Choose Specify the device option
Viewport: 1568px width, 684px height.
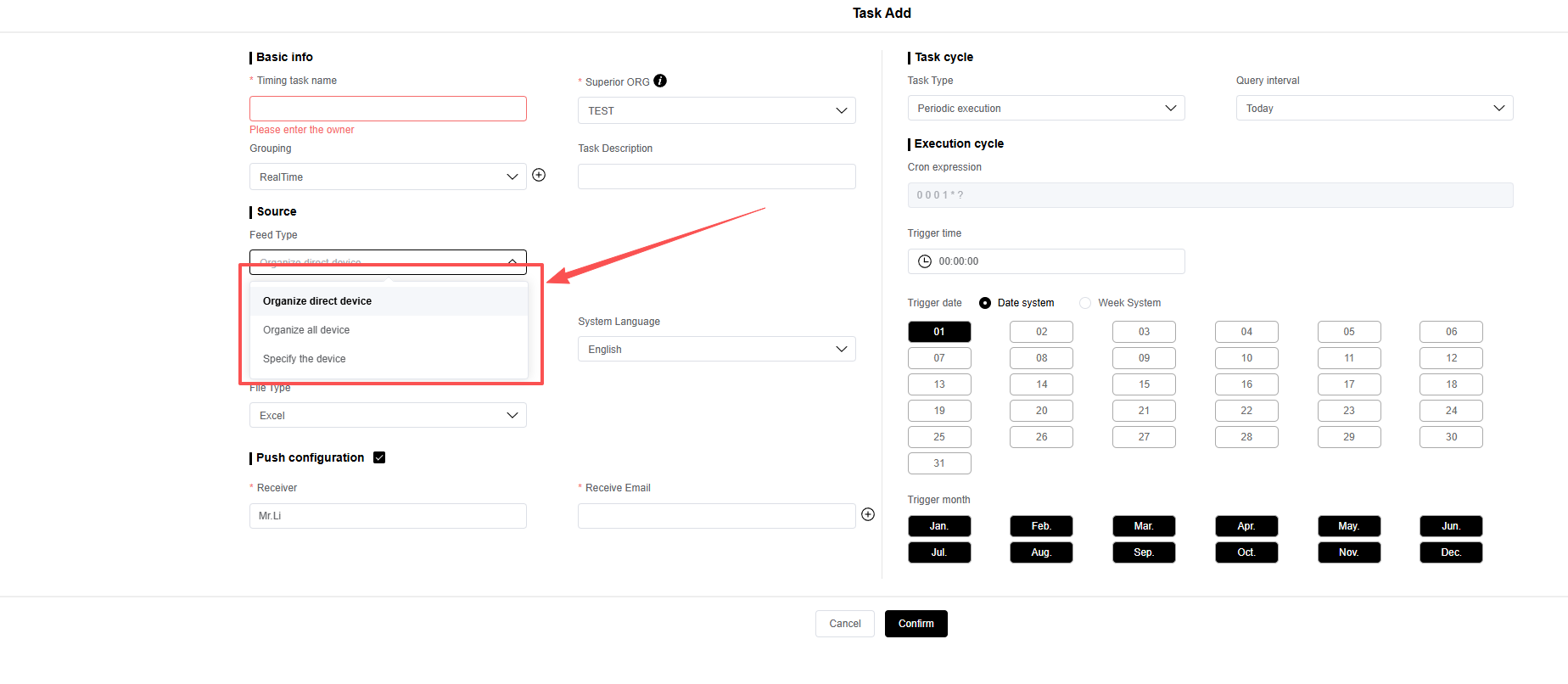[305, 359]
